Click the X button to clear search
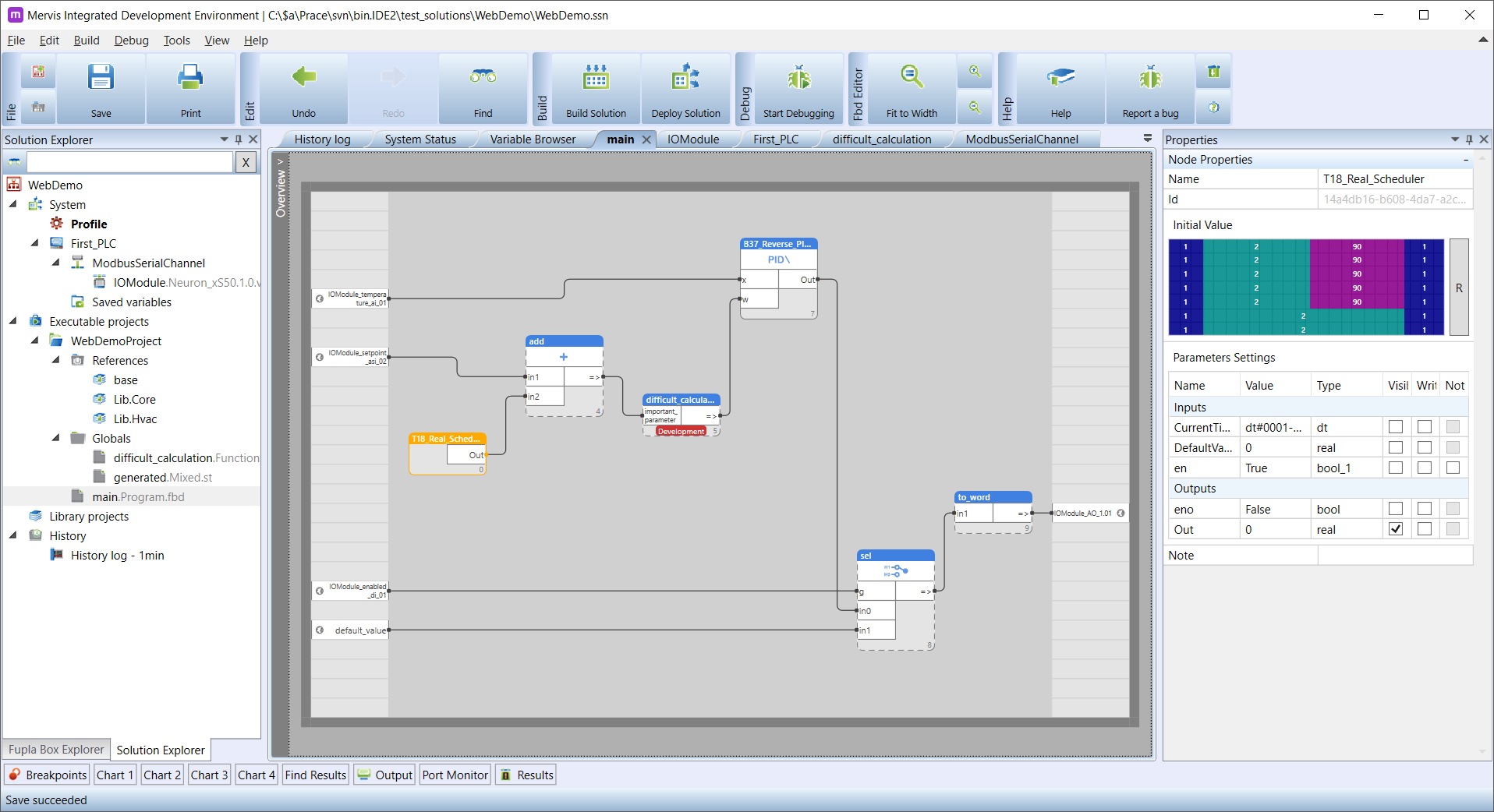 coord(246,162)
